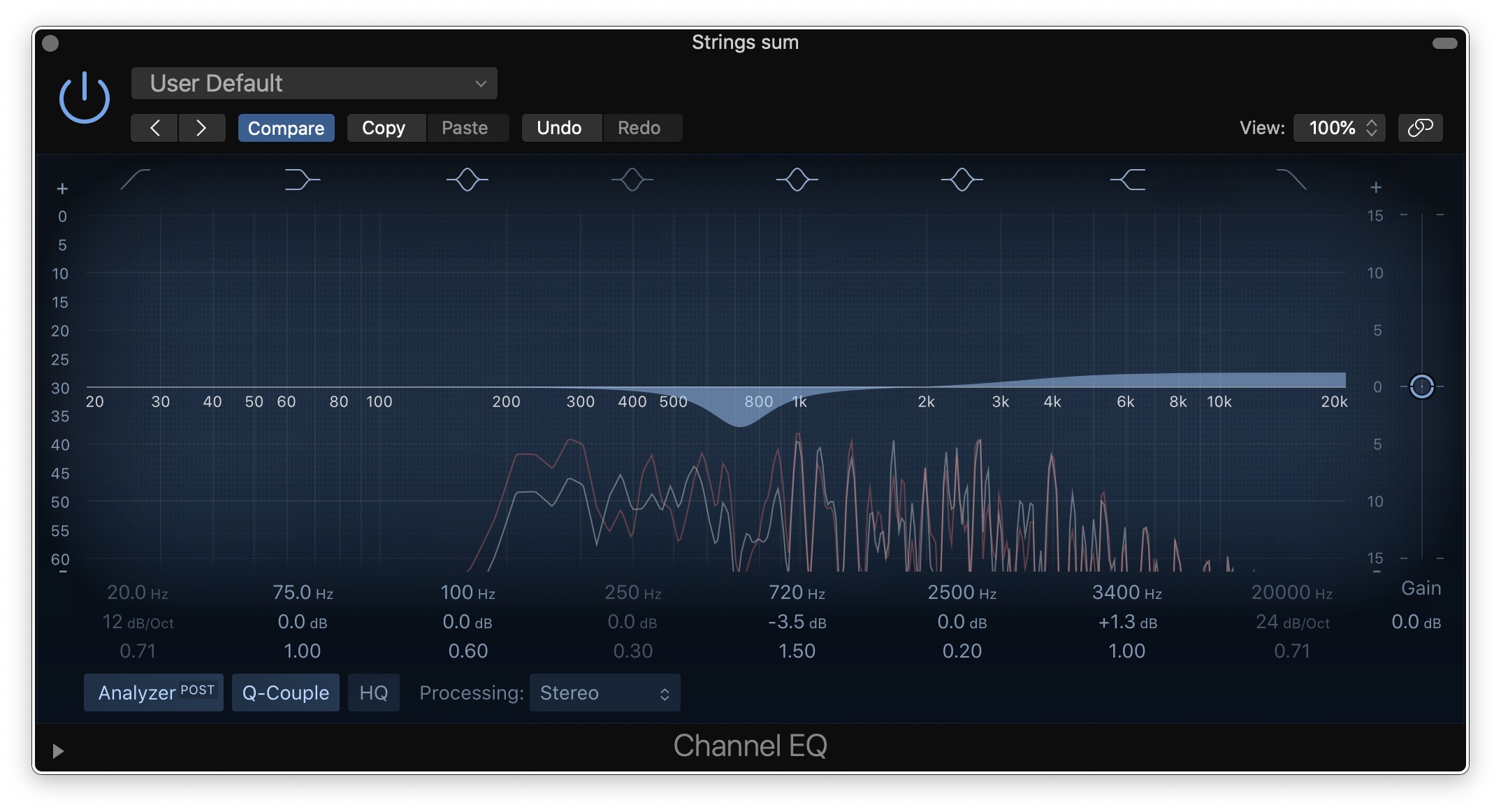Click the 3400 Hz frequency value field
1501x812 pixels.
point(1126,593)
